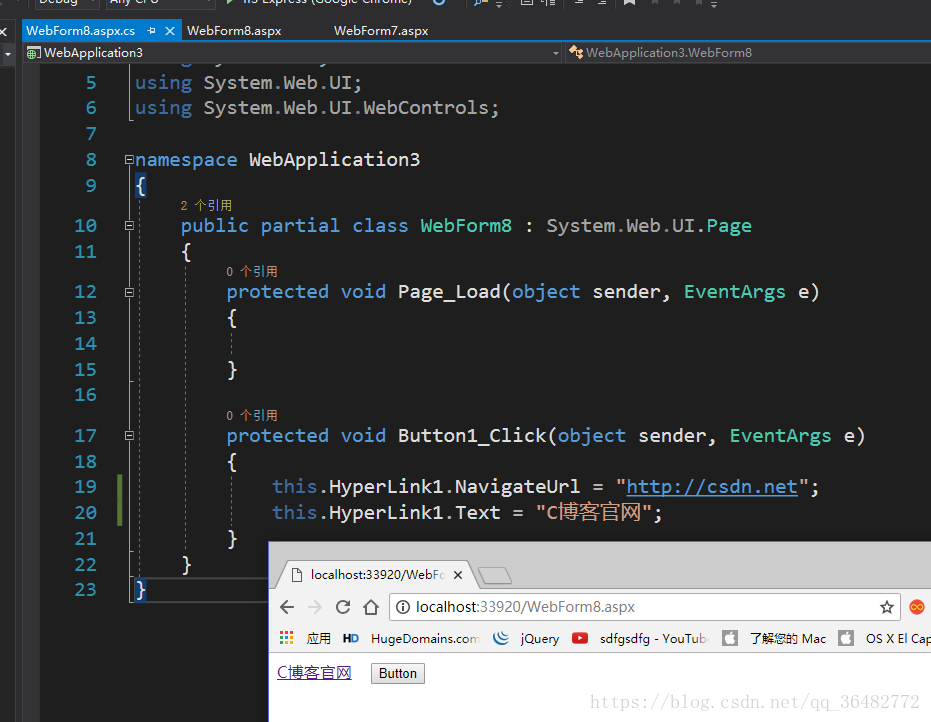Close the WebForm8.aspx.cs tab
931x722 pixels.
tap(170, 31)
